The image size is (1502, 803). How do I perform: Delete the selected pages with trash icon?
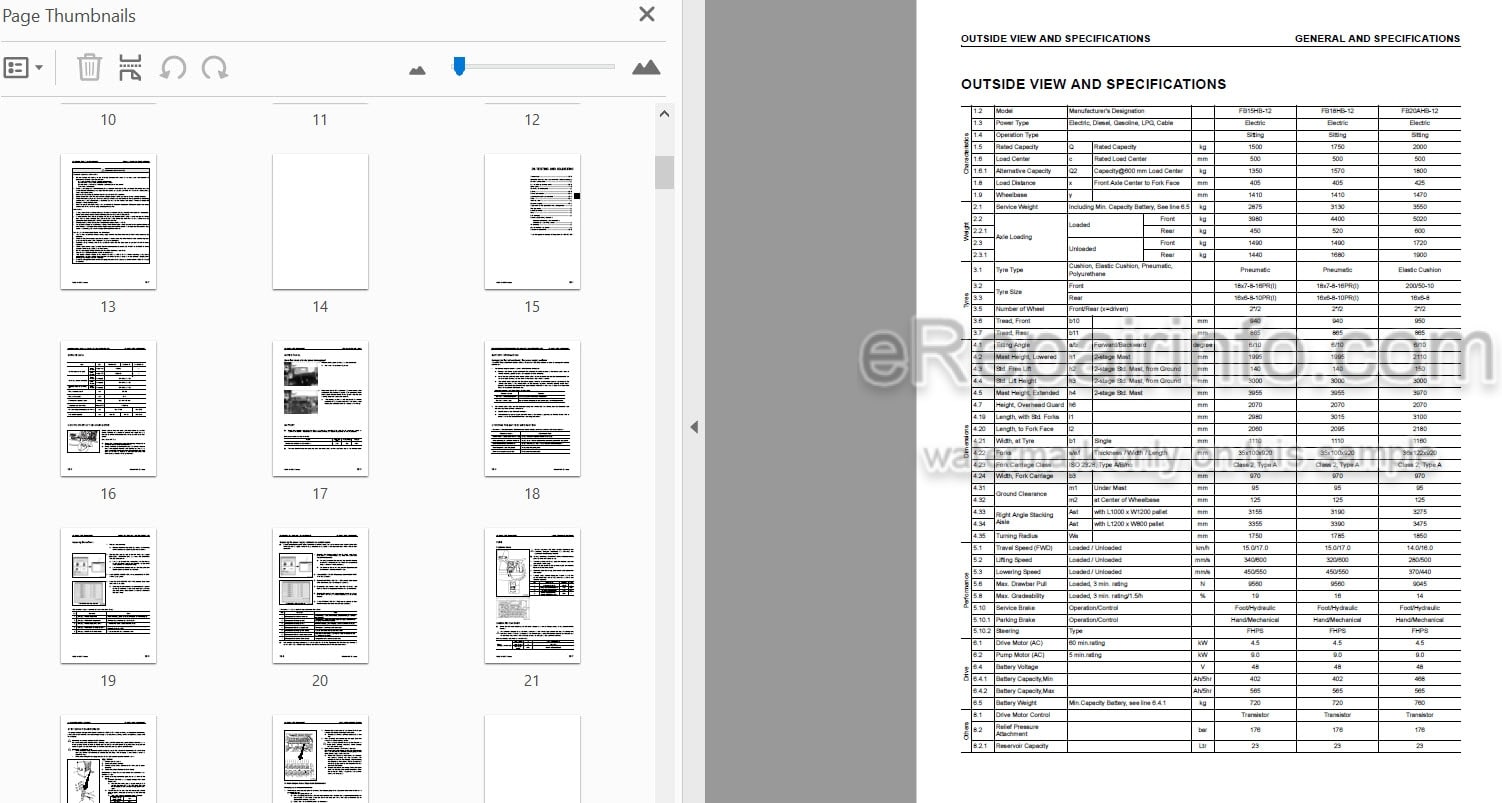point(90,68)
